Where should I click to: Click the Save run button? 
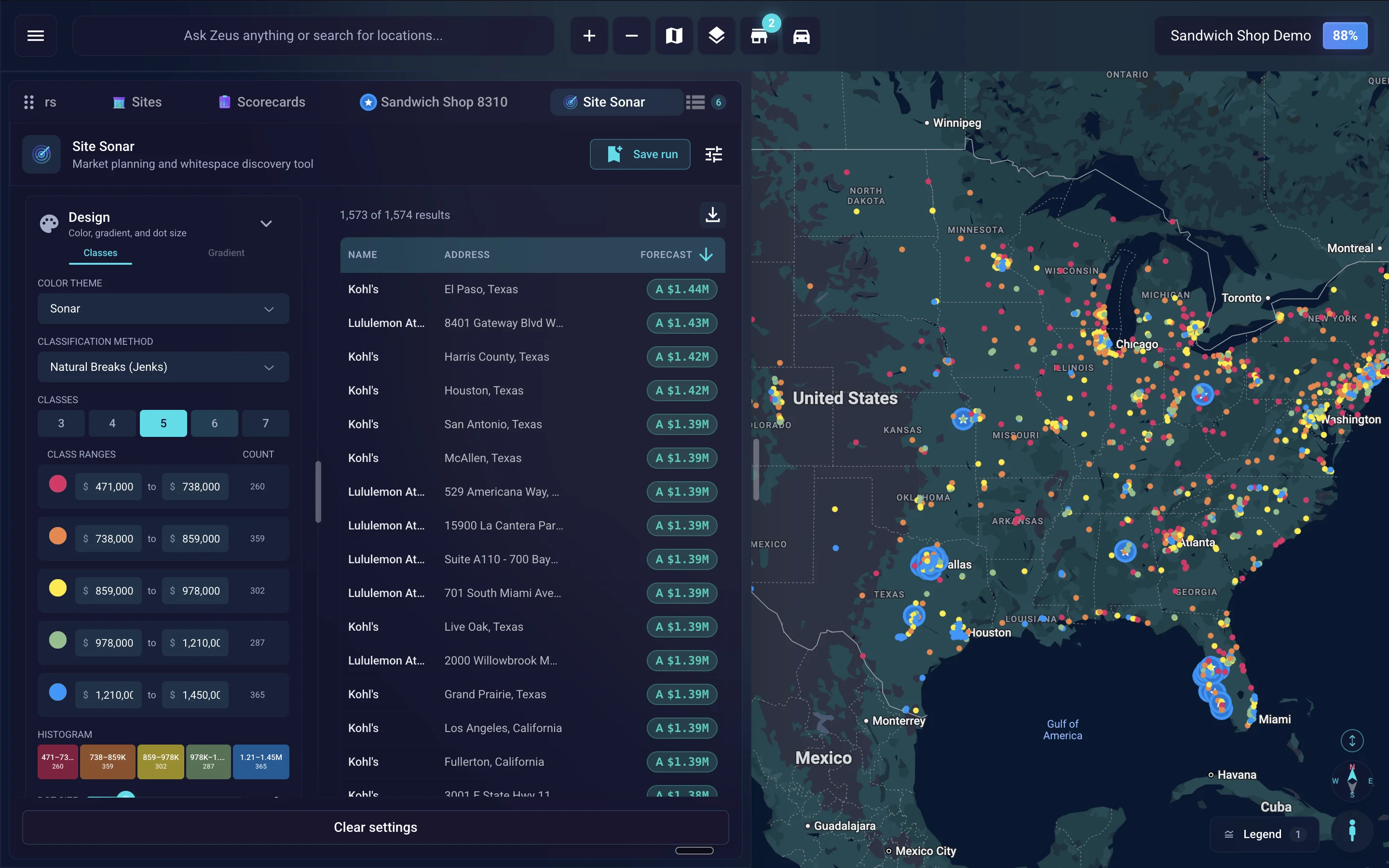pyautogui.click(x=640, y=154)
